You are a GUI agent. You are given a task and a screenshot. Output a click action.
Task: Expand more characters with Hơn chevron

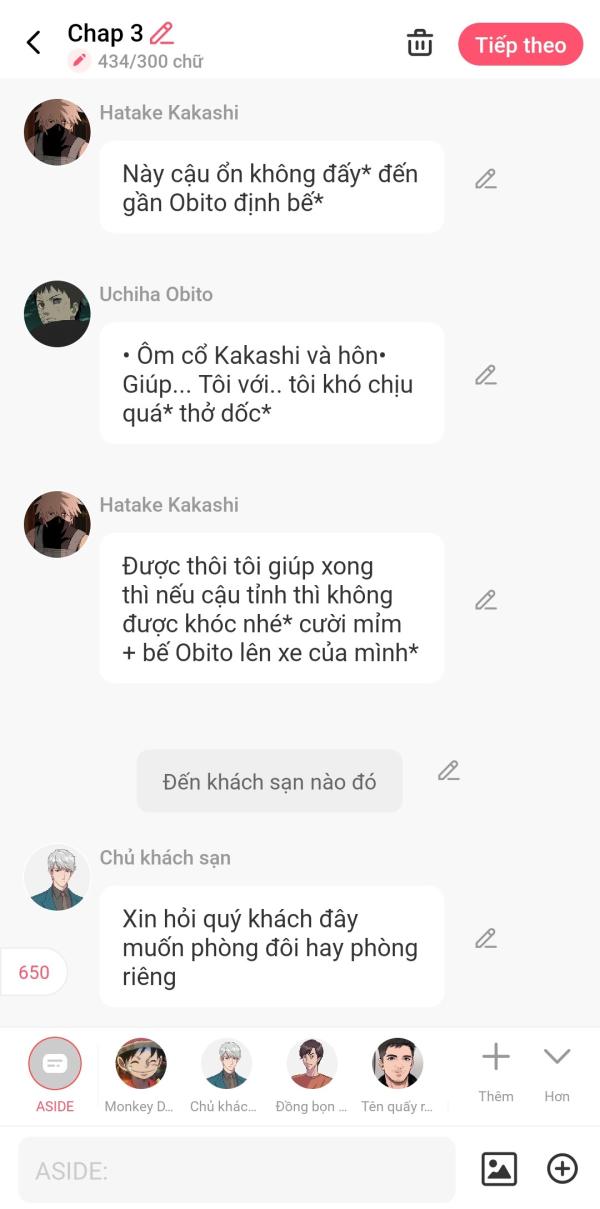pyautogui.click(x=557, y=1072)
